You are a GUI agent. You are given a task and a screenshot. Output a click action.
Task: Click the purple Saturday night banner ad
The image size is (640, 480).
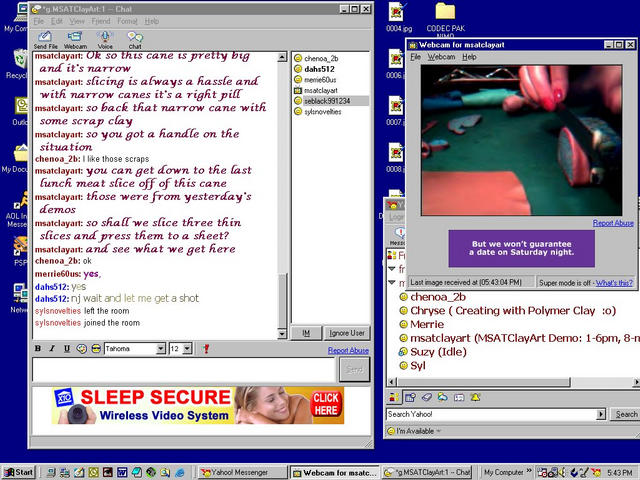pos(521,248)
